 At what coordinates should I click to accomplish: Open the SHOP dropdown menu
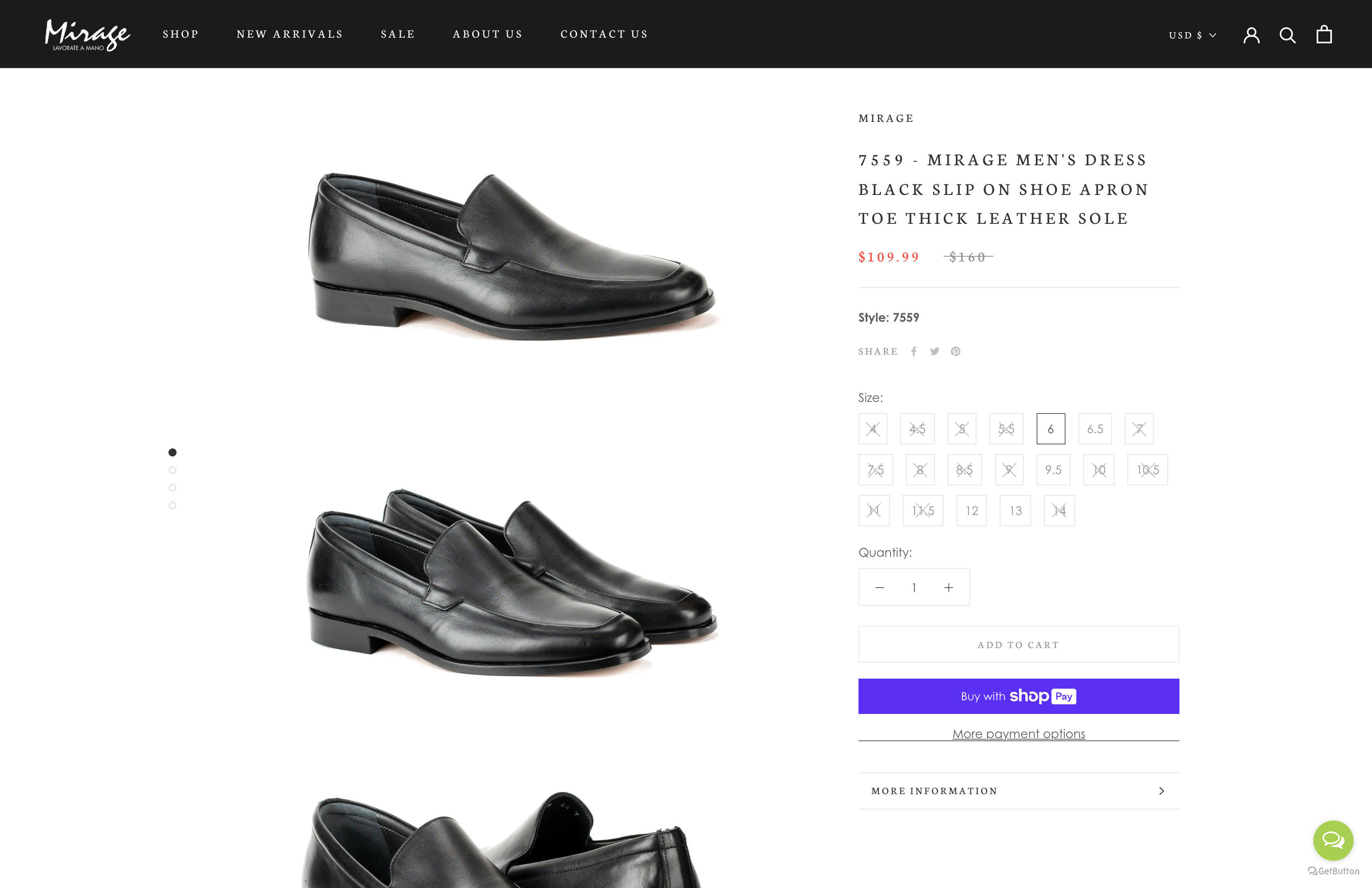(181, 34)
